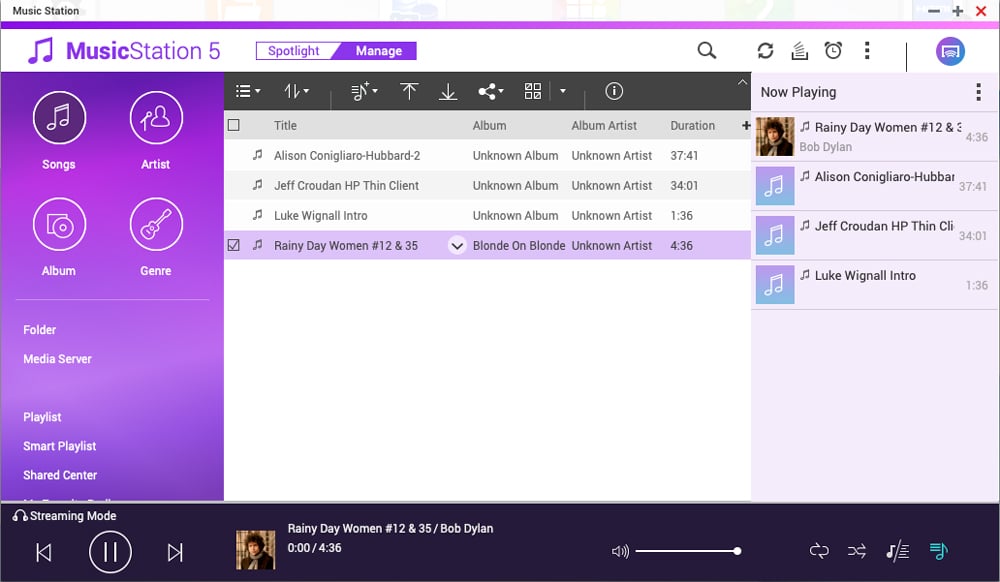This screenshot has height=582, width=1000.
Task: Click Streaming Mode headphone indicator
Action: (x=64, y=516)
